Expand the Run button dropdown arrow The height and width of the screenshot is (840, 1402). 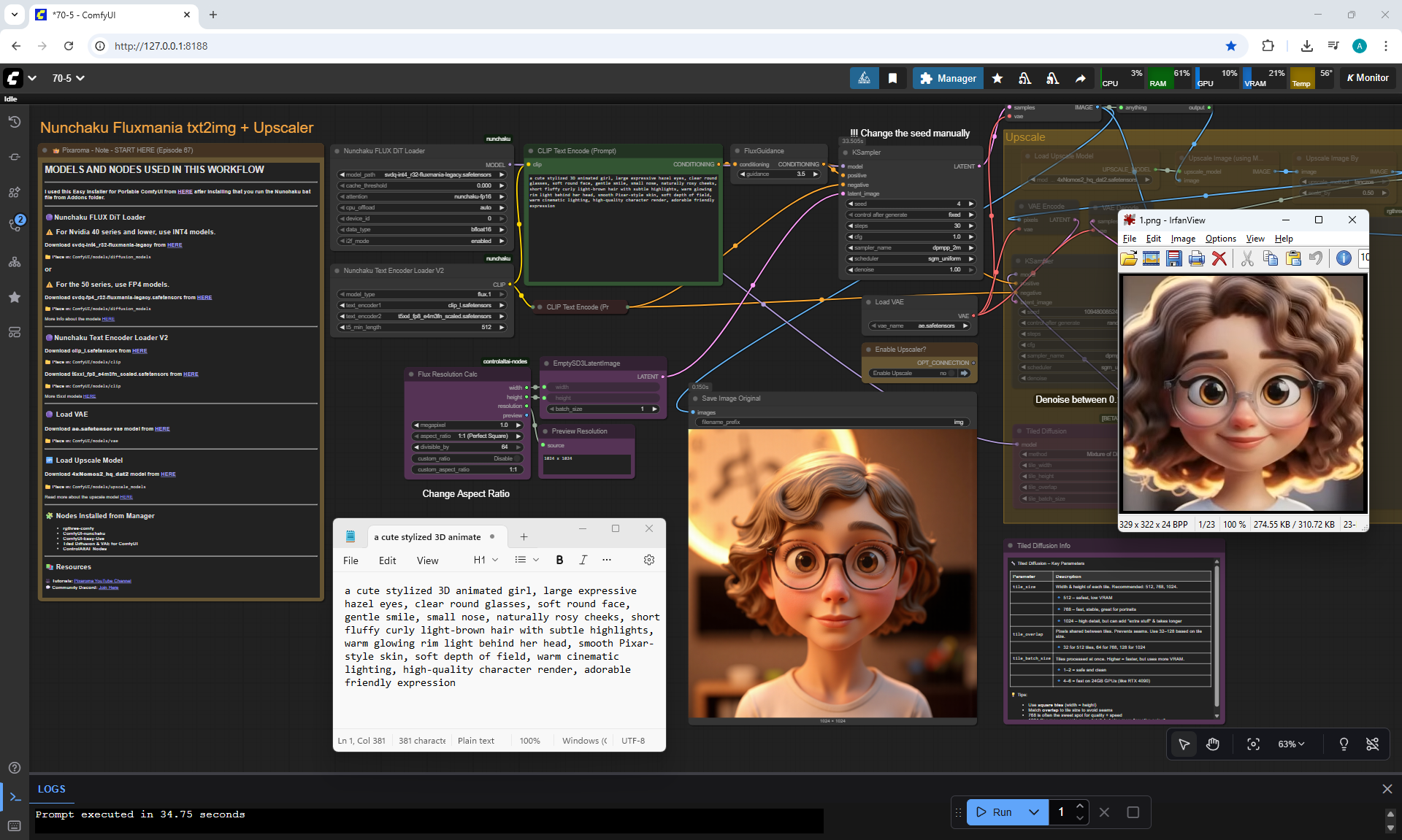(1033, 812)
